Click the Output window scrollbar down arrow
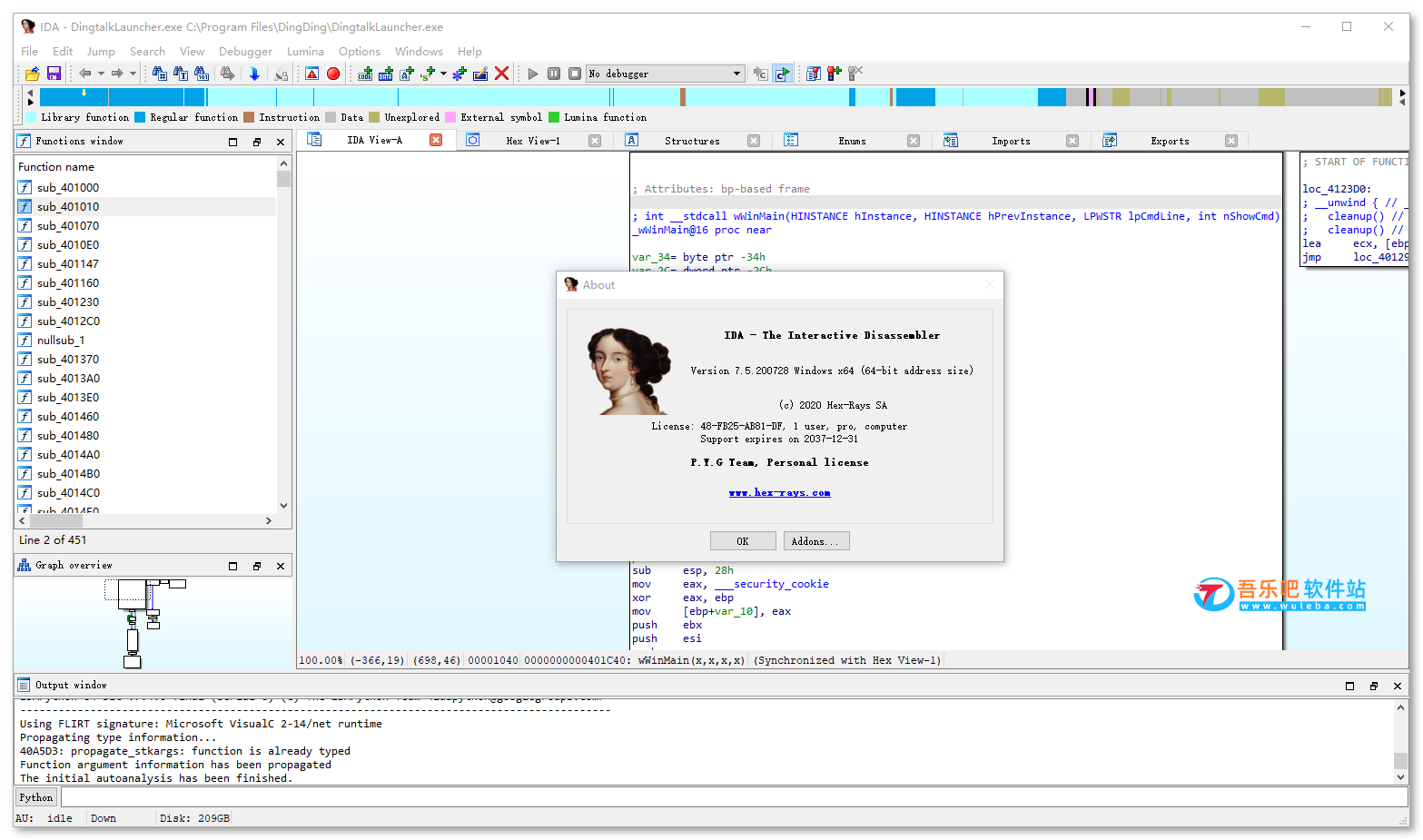Viewport: 1423px width, 840px height. coord(1400,777)
